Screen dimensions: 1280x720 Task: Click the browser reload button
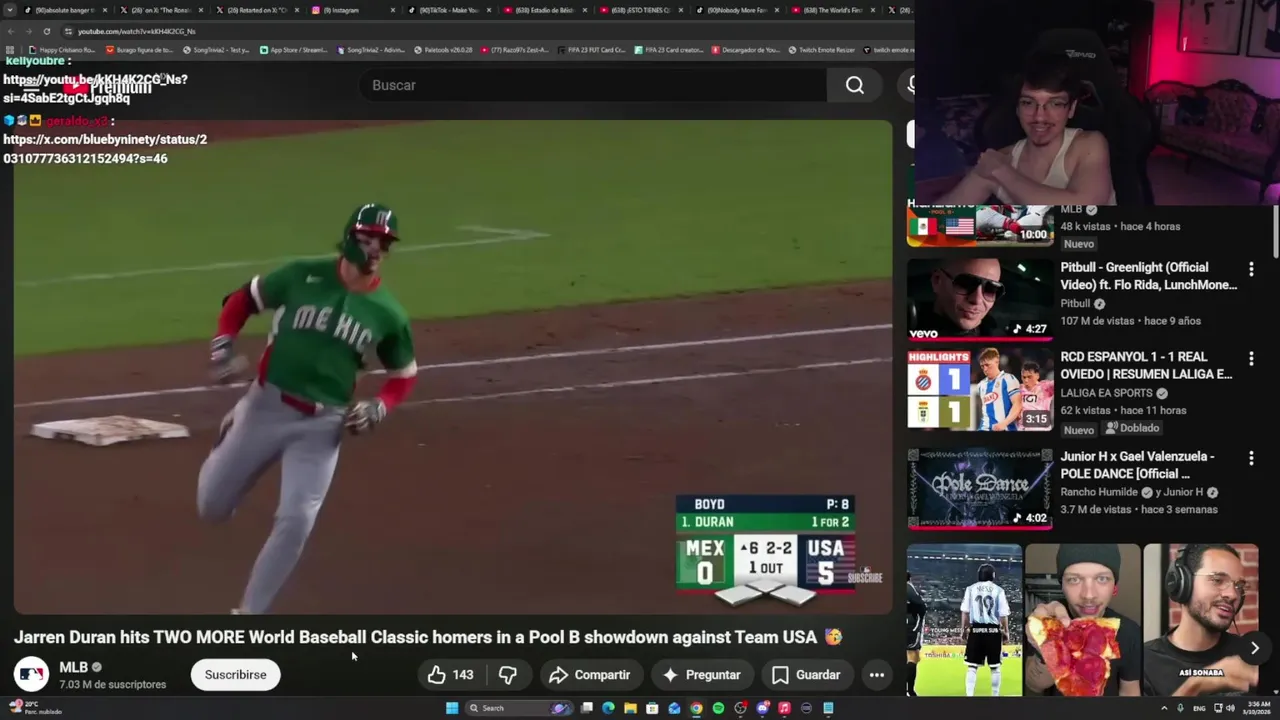coord(46,31)
